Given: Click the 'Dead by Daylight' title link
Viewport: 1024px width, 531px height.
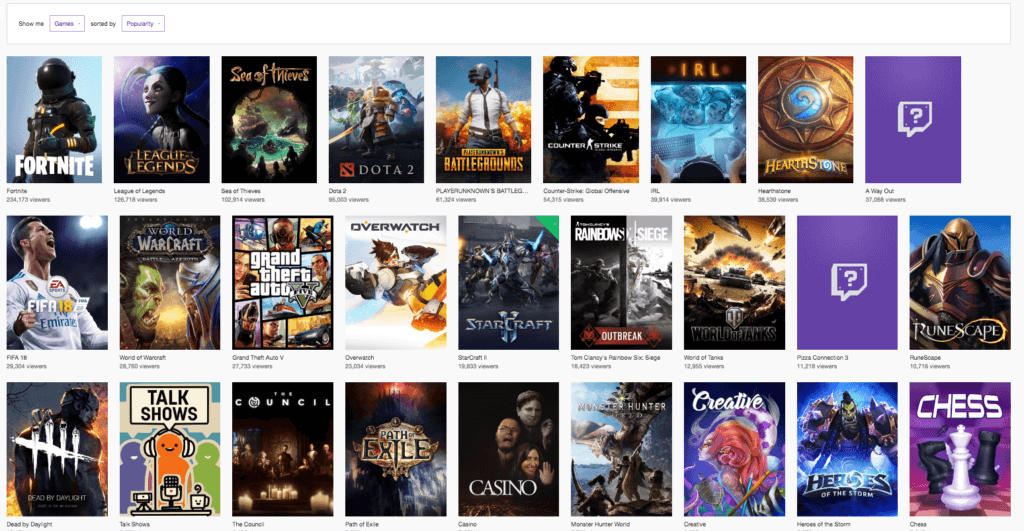Looking at the screenshot, I should [29, 524].
